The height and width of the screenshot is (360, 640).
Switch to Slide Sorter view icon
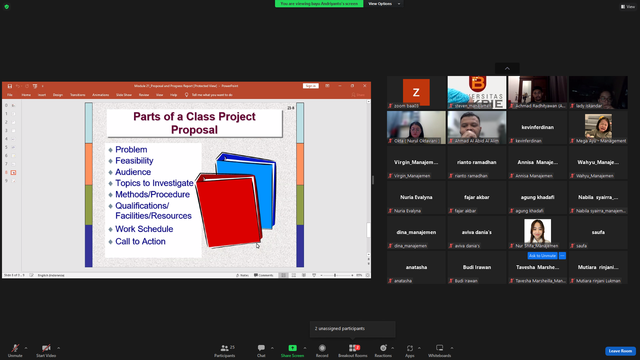pos(293,275)
